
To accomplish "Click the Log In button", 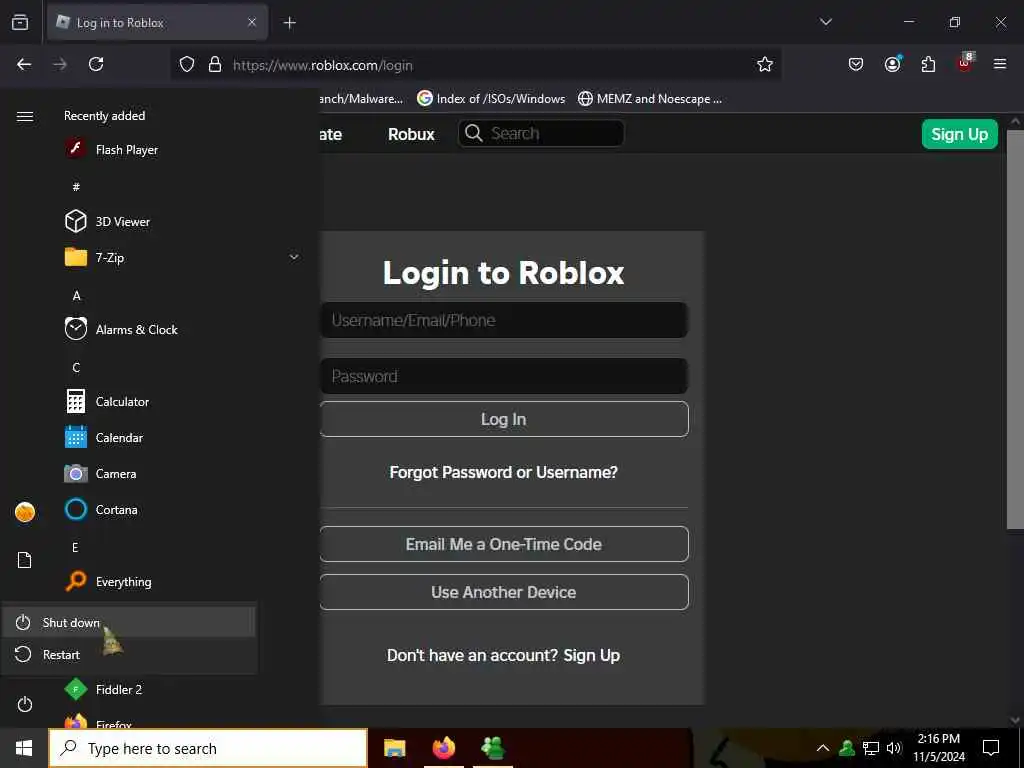I will [504, 419].
